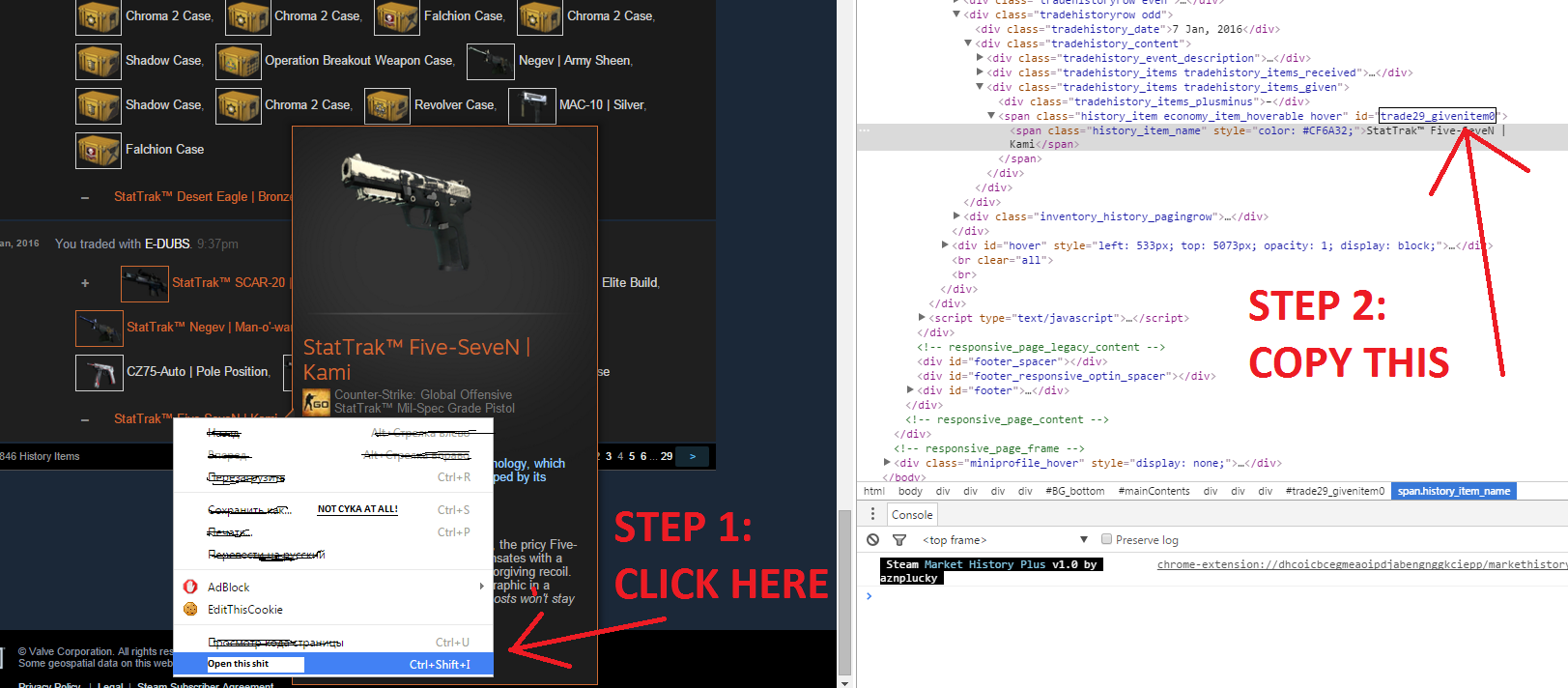Select #trade29_givenitem0 in the breadcrumb
1568x688 pixels.
coord(1334,491)
